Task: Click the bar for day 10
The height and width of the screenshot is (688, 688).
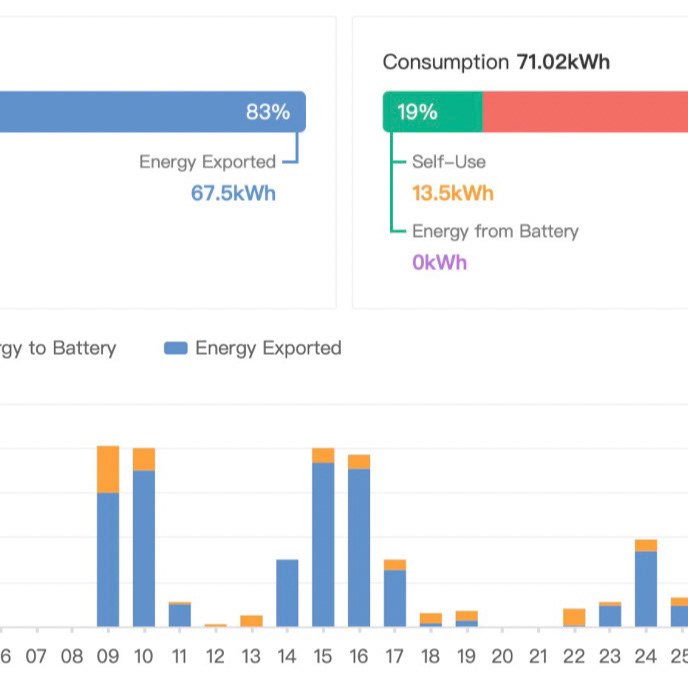Action: [144, 537]
